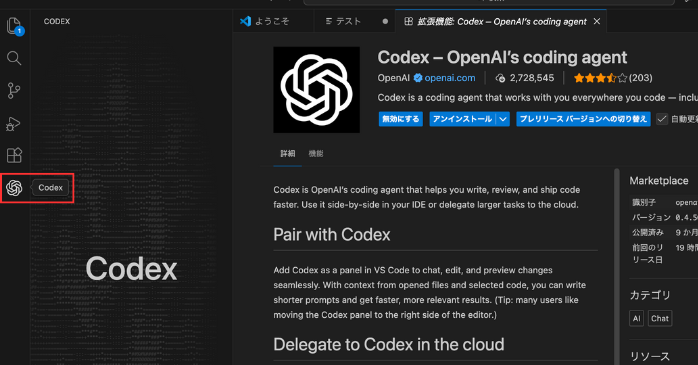Click the unsaved dot on テスト tab

pos(385,21)
